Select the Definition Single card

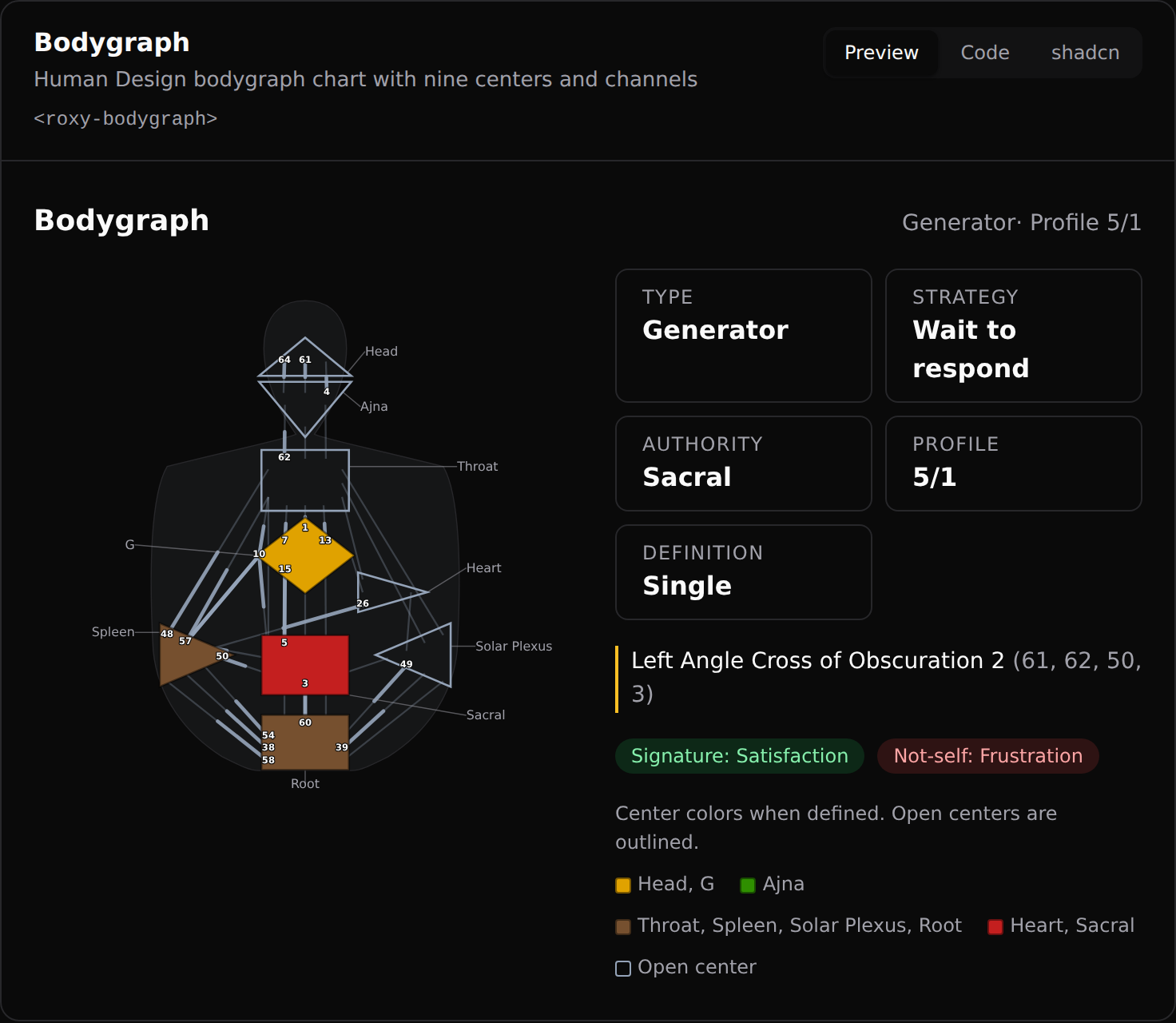tap(744, 572)
